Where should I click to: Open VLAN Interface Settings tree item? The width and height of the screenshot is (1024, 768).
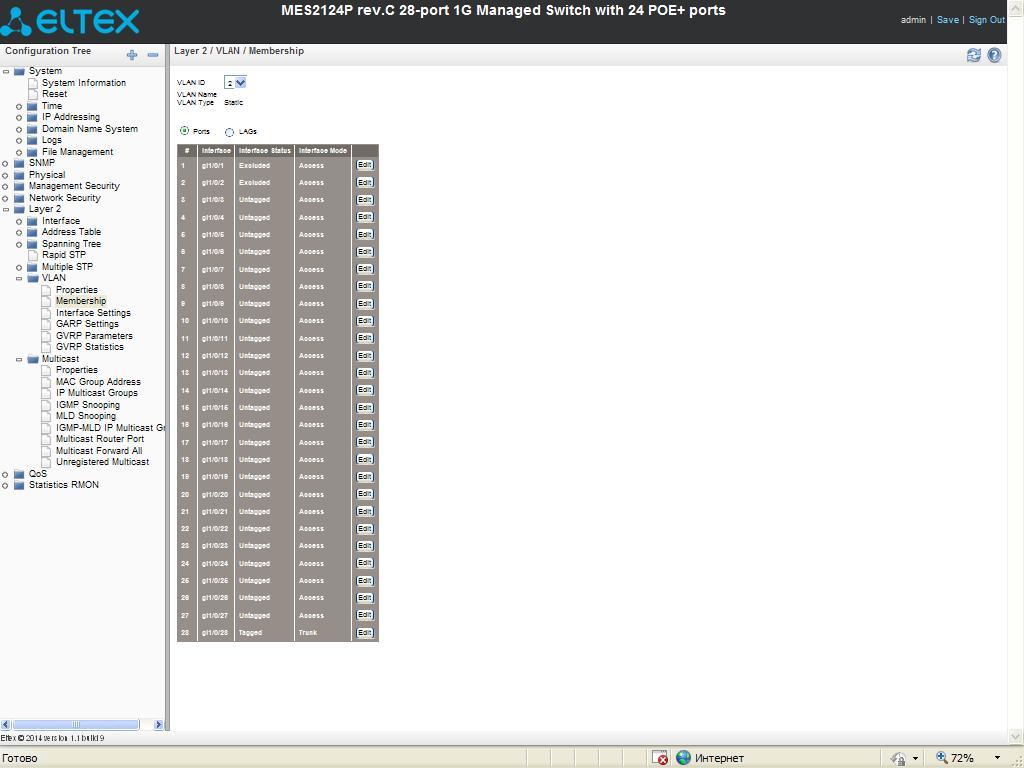pyautogui.click(x=93, y=313)
